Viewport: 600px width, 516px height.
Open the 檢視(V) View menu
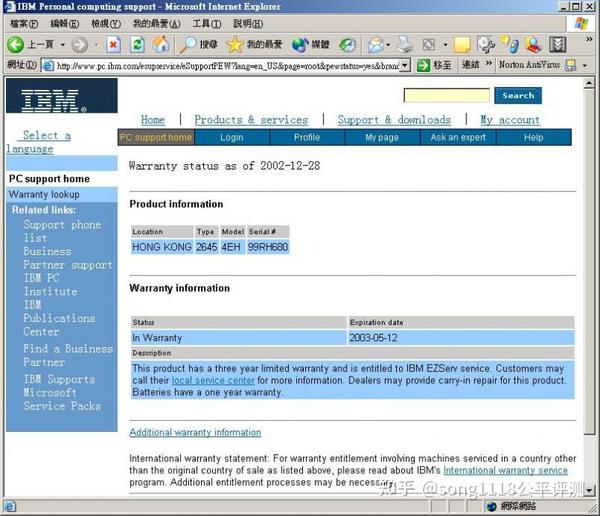106,24
